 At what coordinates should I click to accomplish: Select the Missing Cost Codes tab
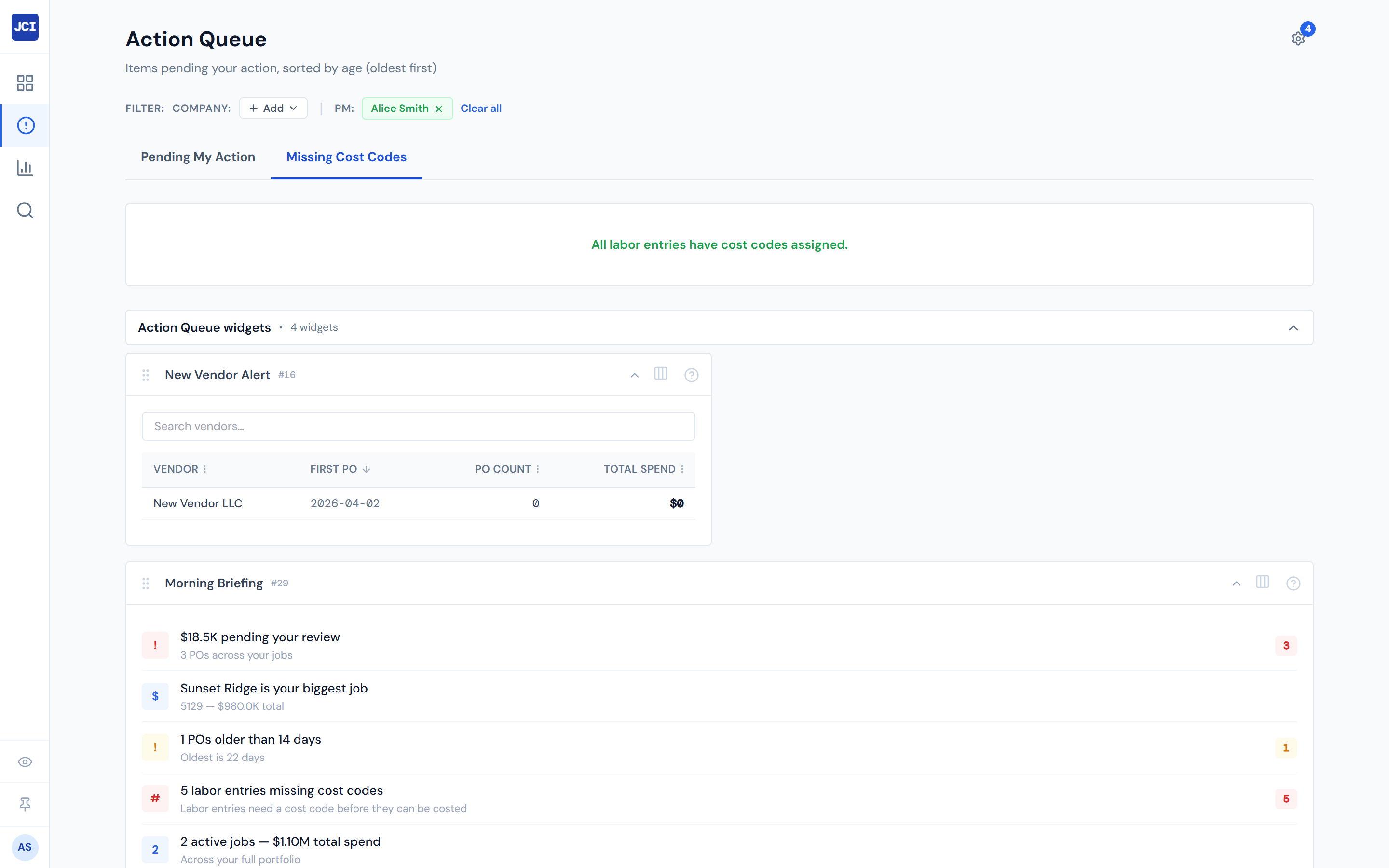coord(346,157)
